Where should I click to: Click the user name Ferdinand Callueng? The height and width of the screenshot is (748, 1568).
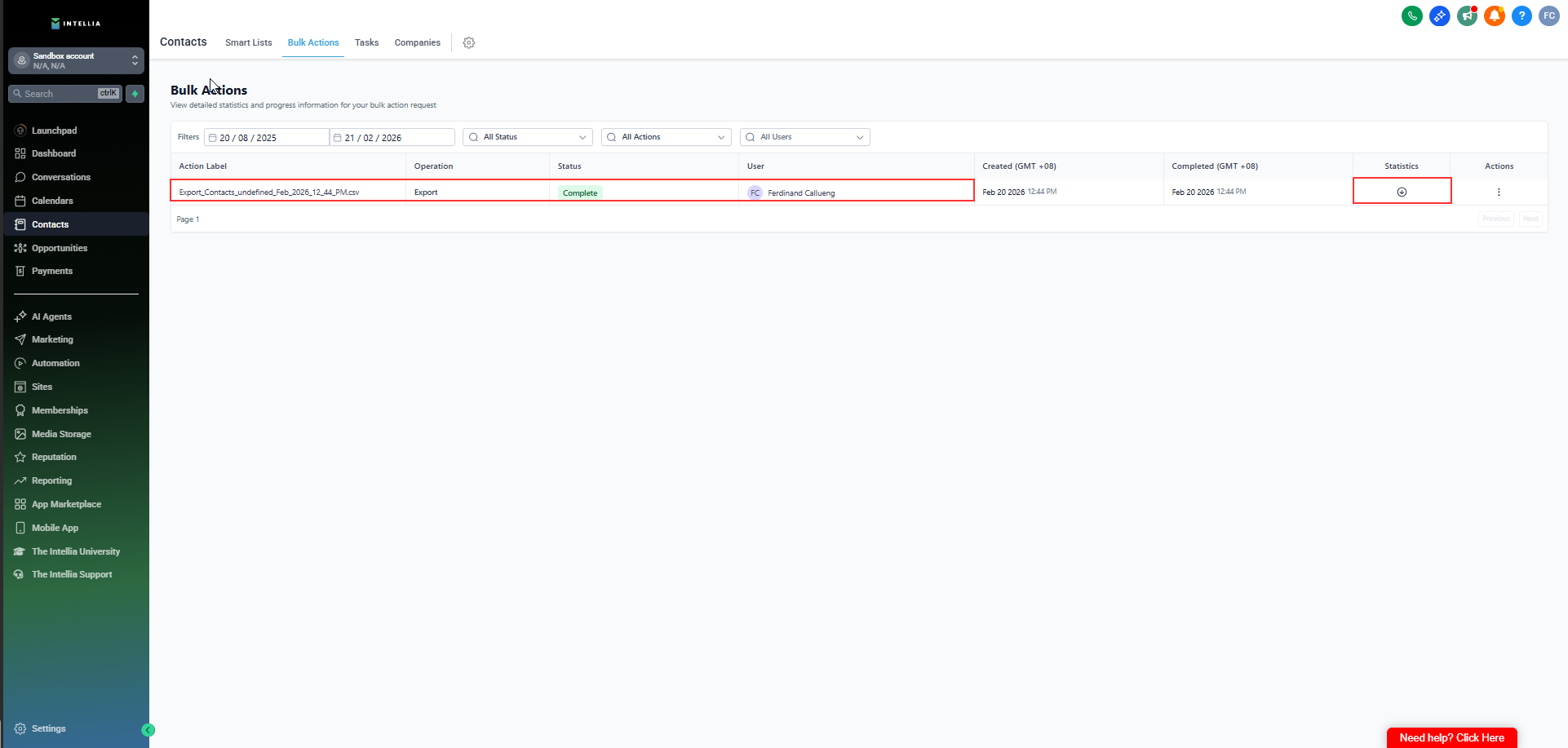click(801, 193)
